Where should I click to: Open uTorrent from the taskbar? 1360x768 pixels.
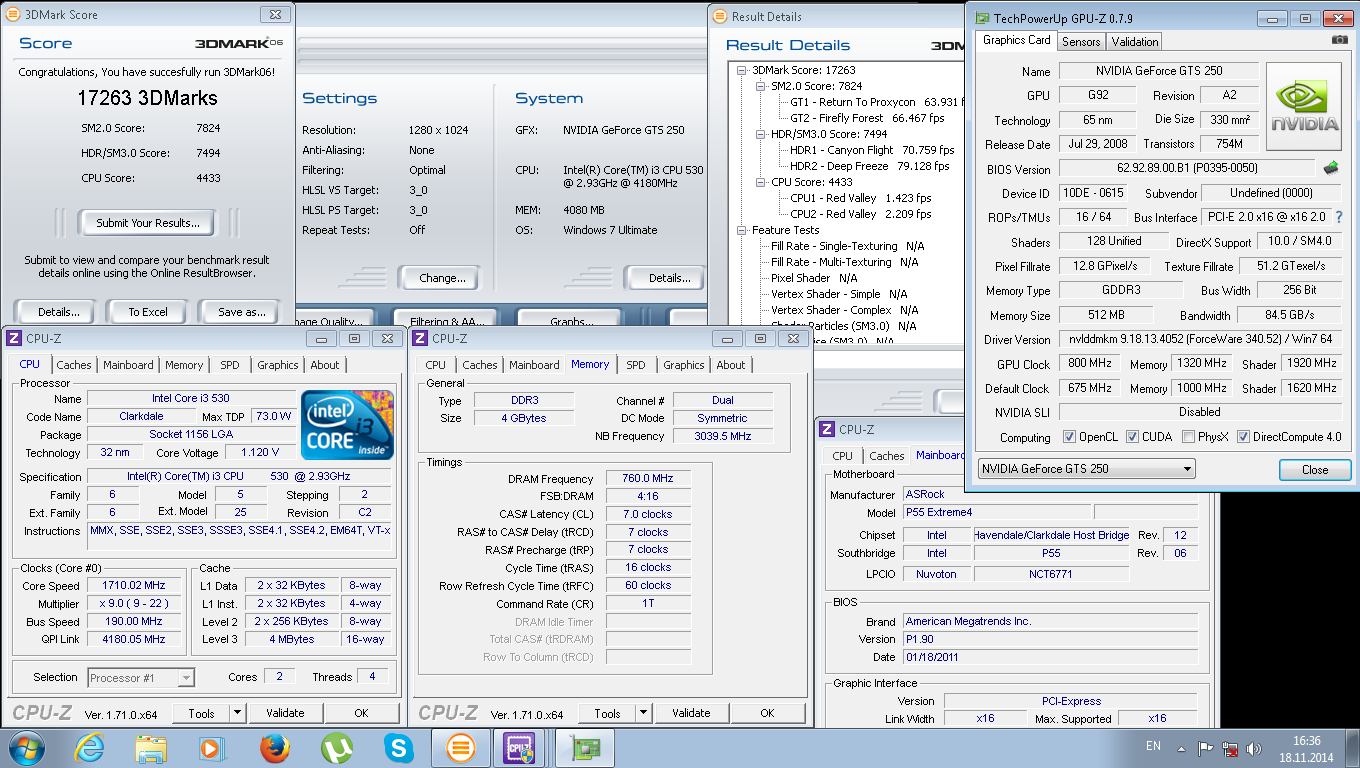click(x=337, y=748)
